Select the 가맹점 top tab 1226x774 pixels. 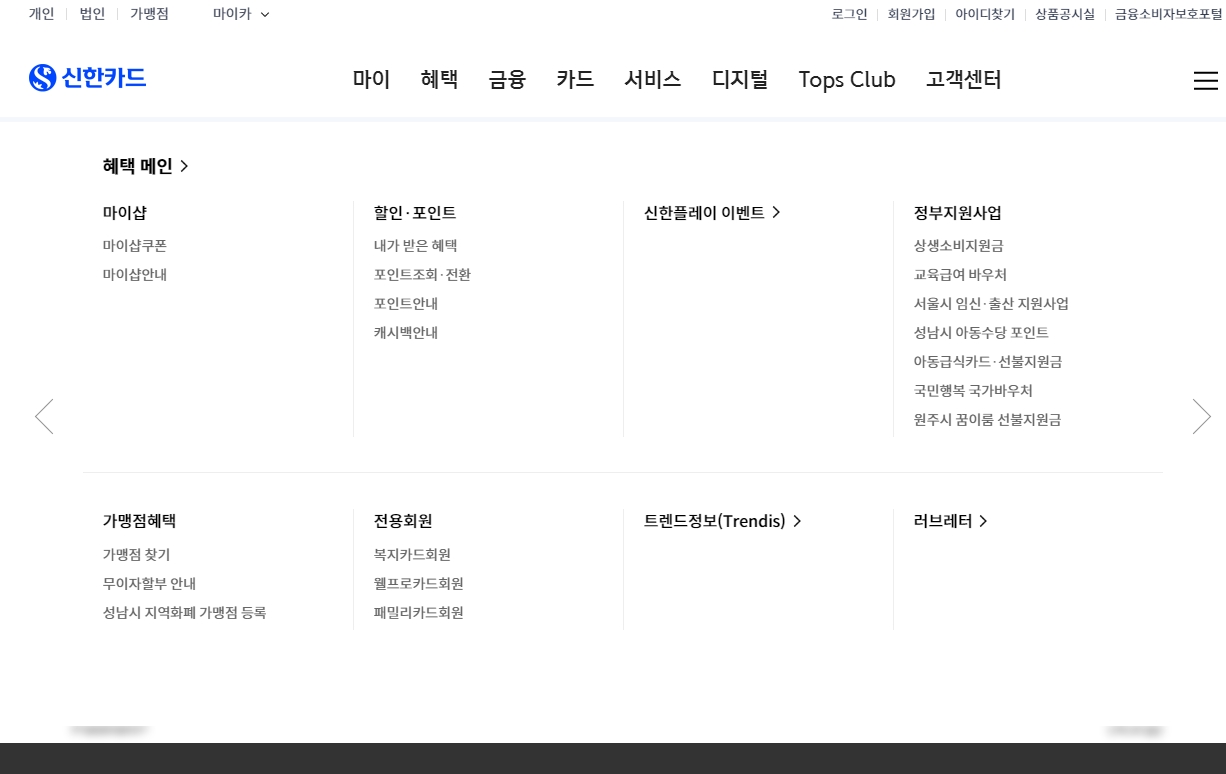149,14
